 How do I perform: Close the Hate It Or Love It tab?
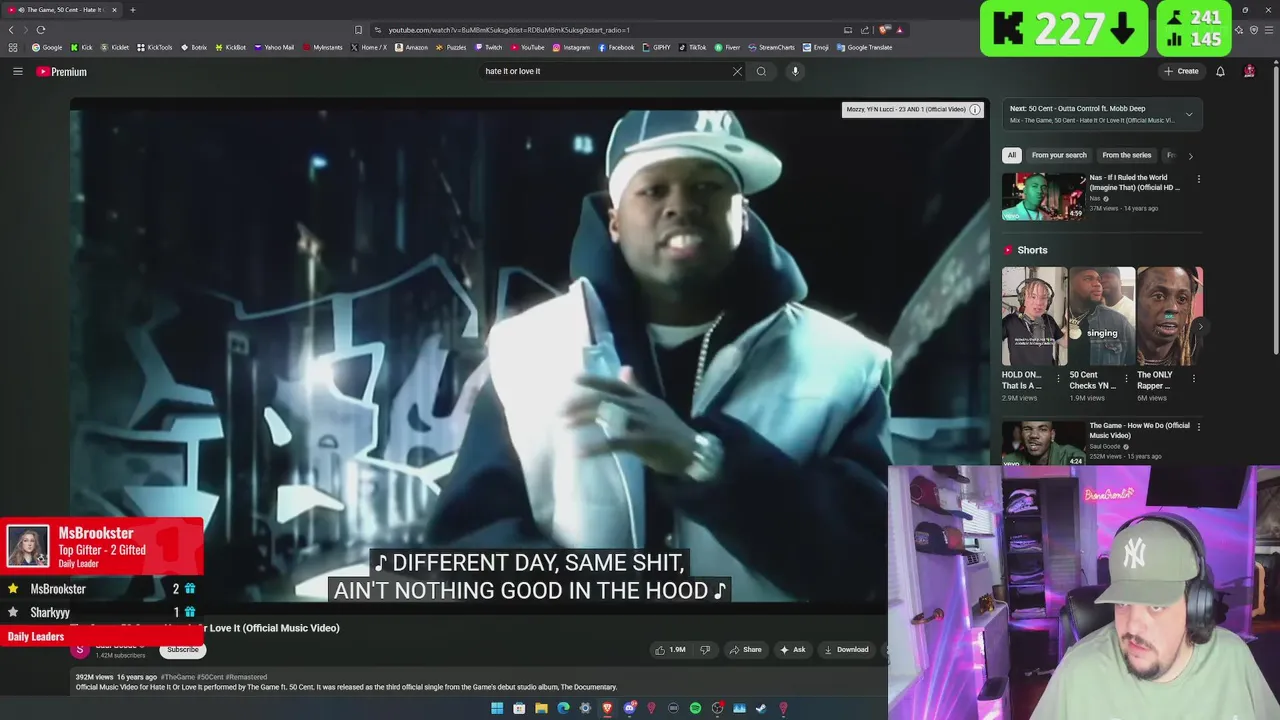click(x=114, y=10)
